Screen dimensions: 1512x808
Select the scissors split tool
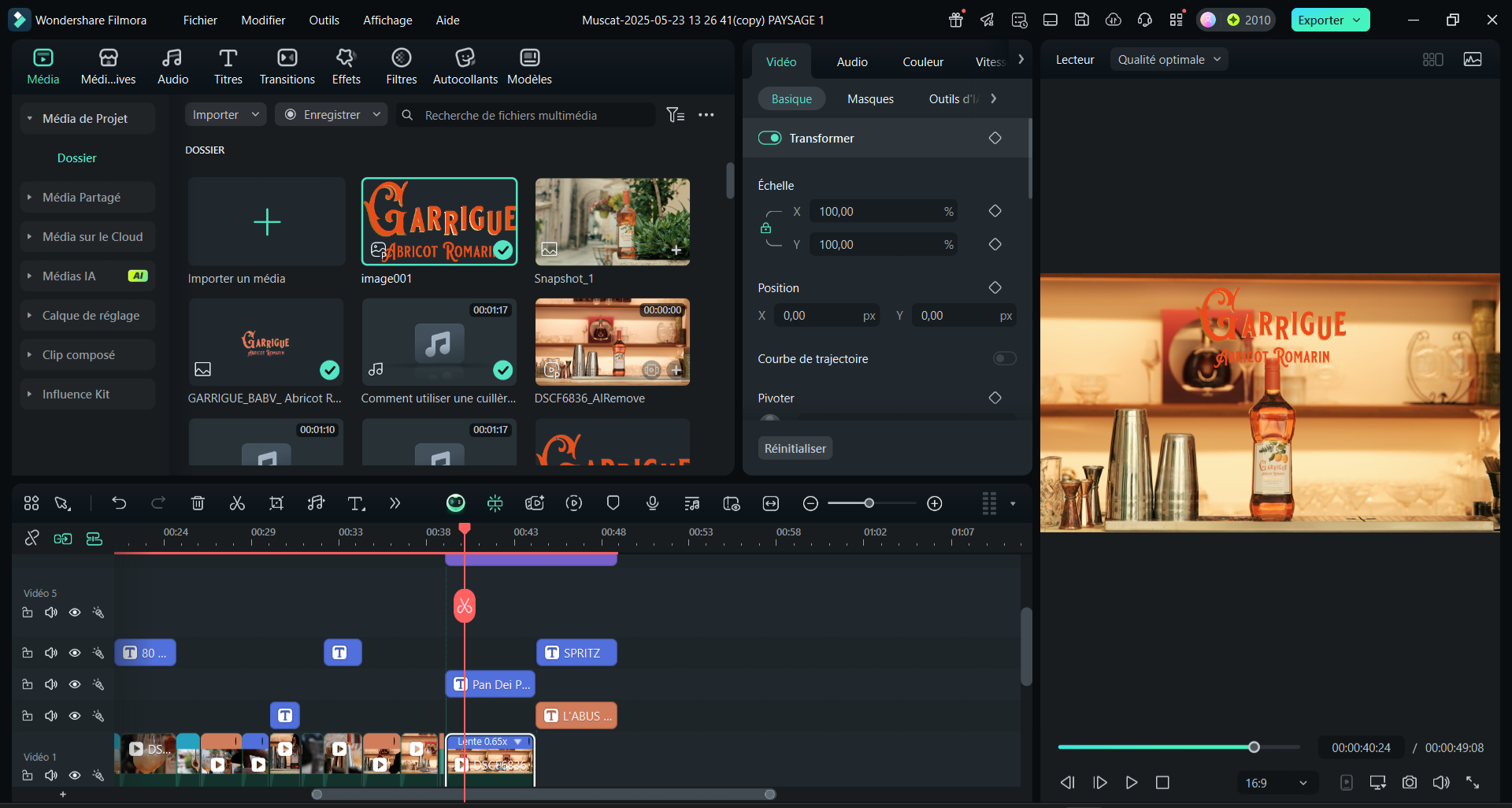(237, 503)
